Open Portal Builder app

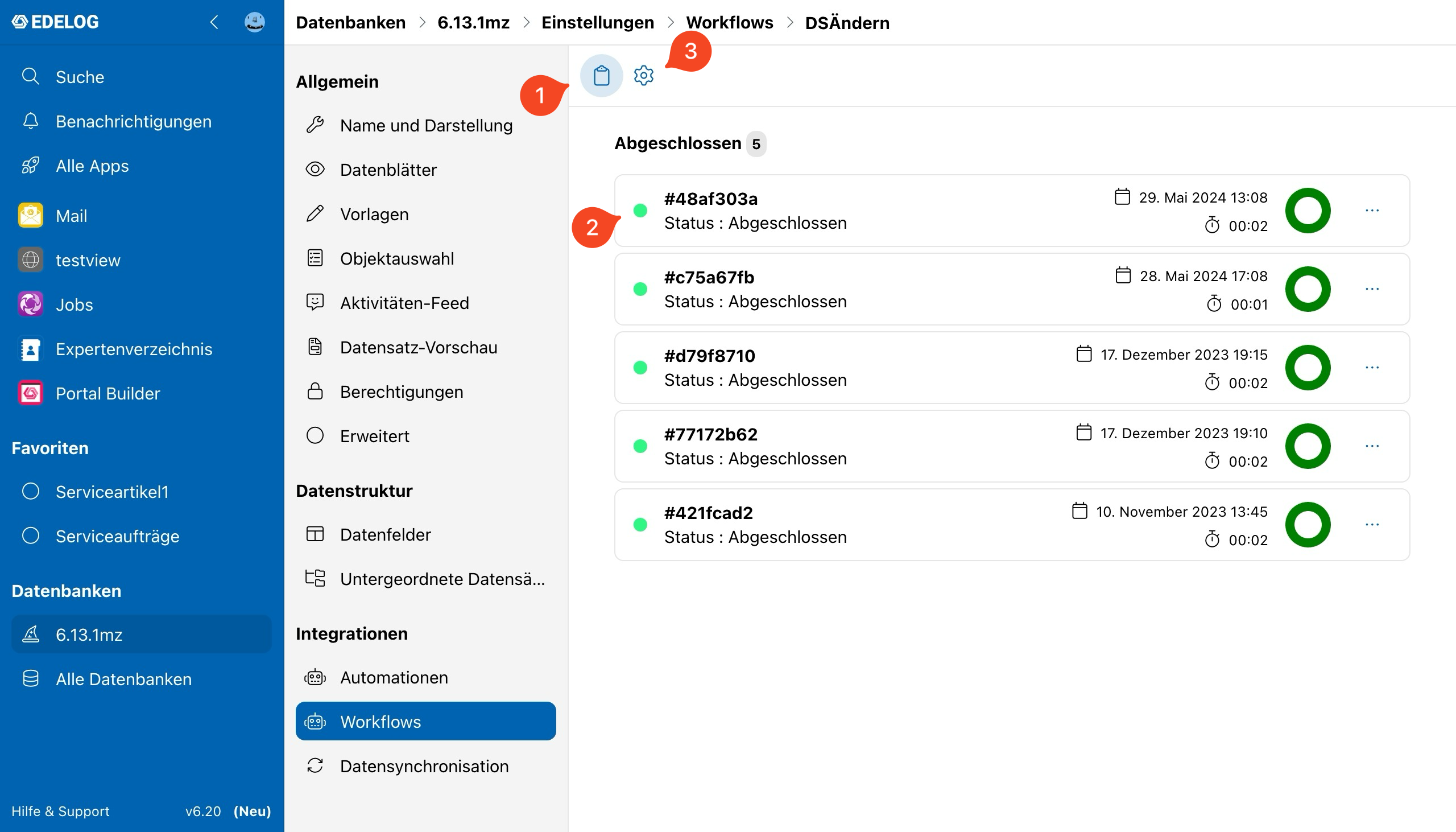pos(142,393)
